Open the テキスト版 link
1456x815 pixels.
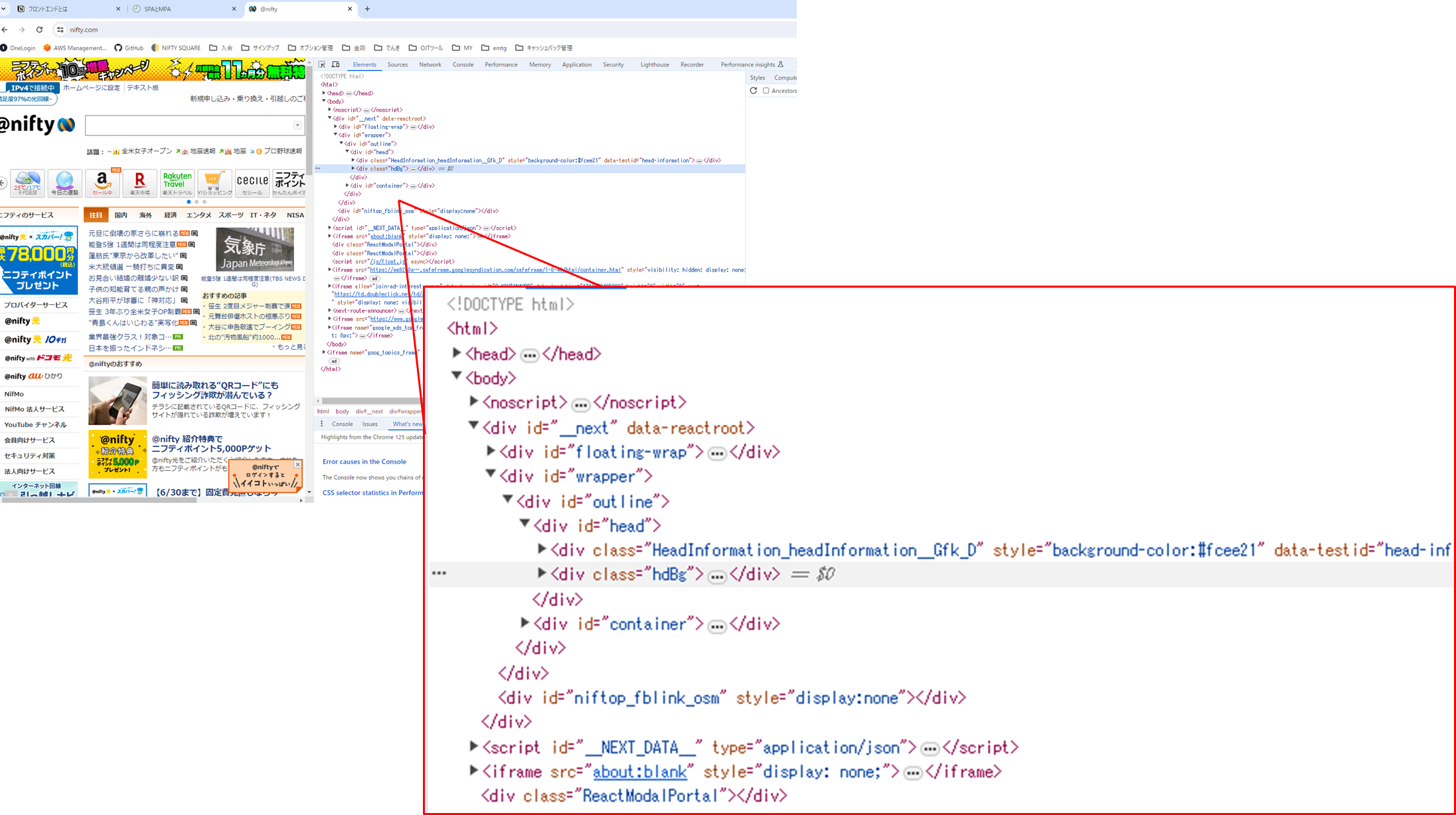click(x=143, y=88)
